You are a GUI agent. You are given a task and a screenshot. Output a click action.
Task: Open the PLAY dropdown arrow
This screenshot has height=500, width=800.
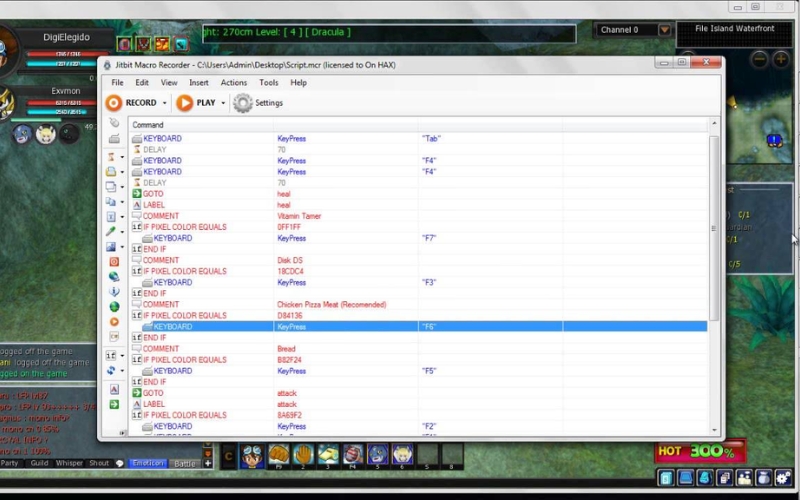(223, 103)
